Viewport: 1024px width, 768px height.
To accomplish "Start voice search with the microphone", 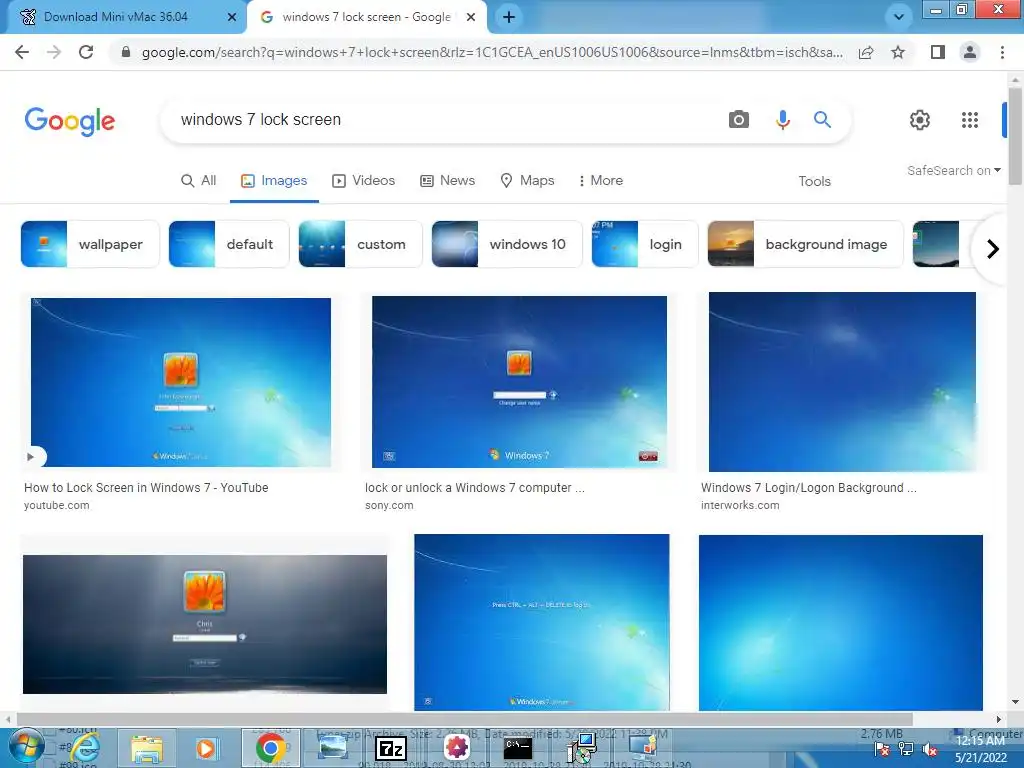I will point(782,120).
